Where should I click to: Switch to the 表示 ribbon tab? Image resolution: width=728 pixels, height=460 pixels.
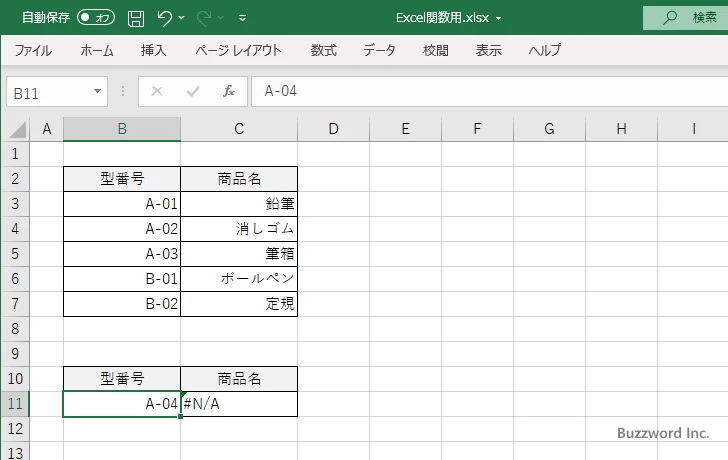coord(488,50)
